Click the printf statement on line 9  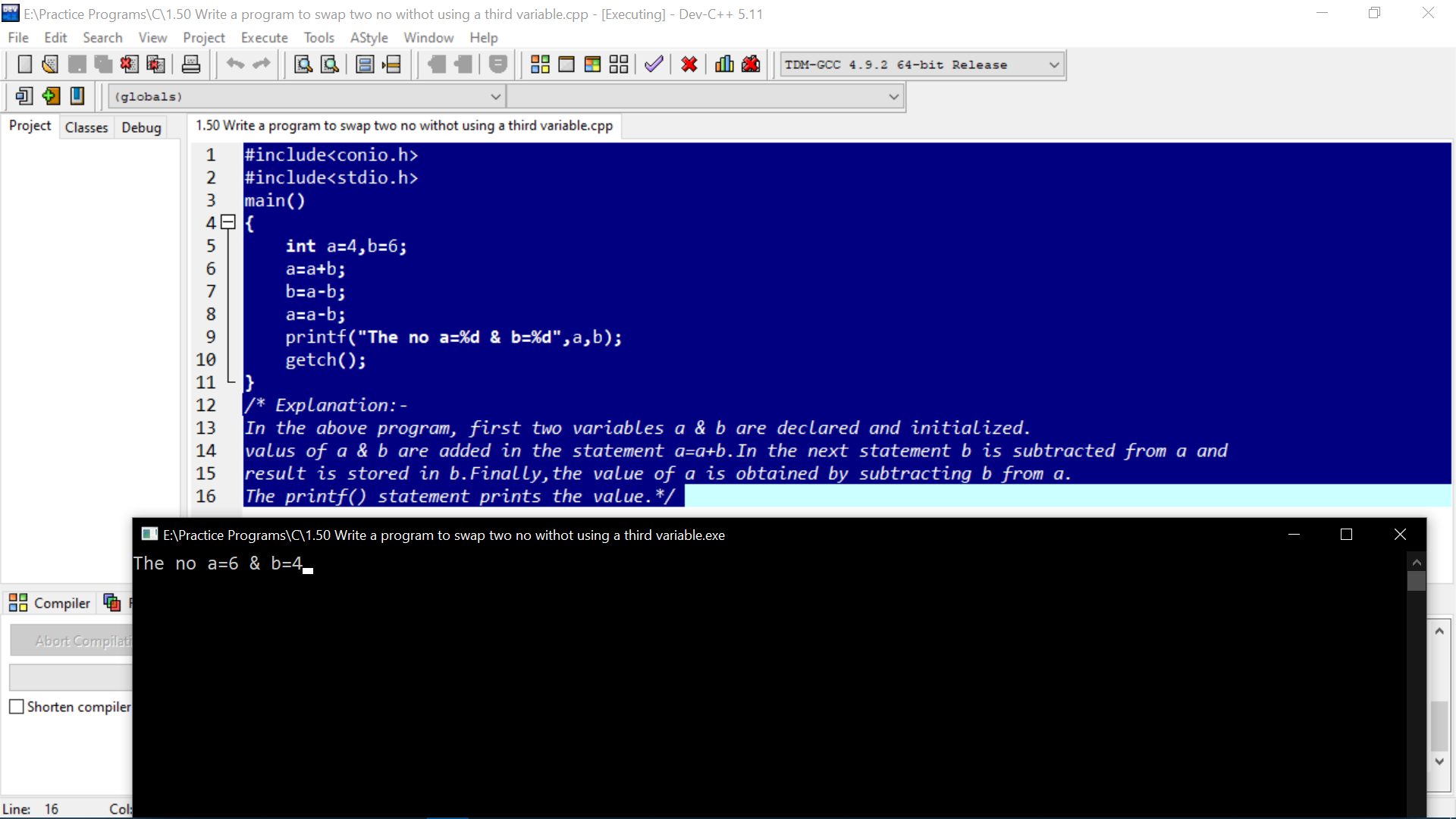453,337
